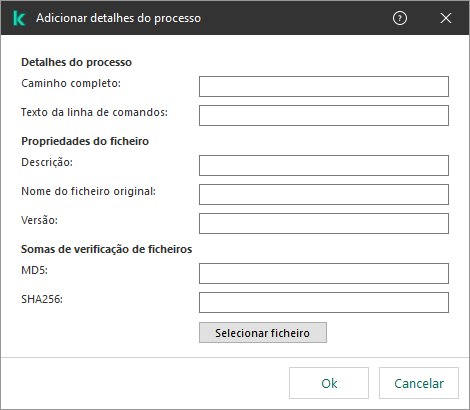Viewport: 470px width, 410px height.
Task: Open the help question mark icon
Action: tap(400, 18)
